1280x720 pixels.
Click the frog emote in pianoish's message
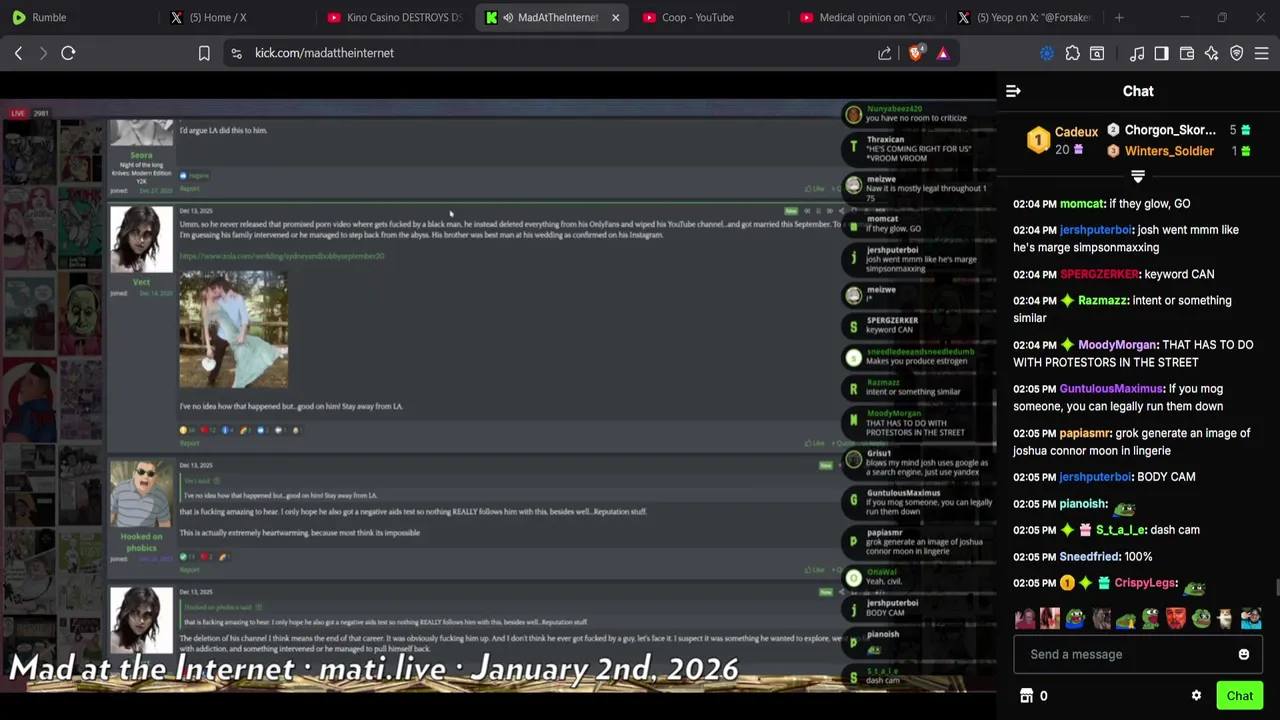click(1125, 508)
